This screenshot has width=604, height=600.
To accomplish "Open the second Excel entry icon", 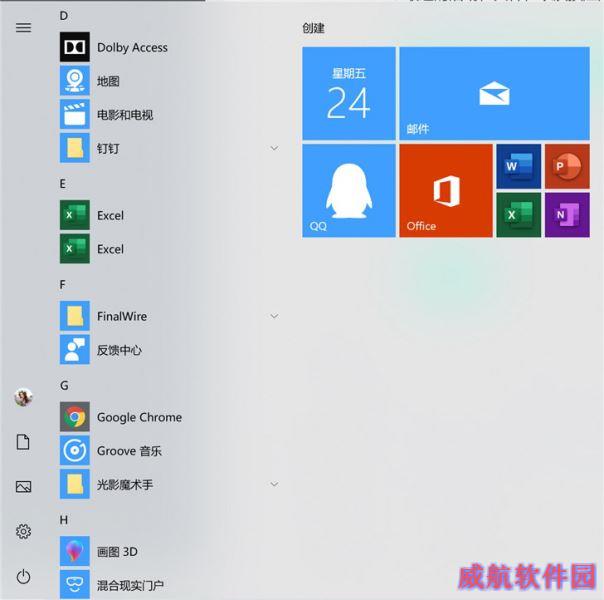I will coord(75,248).
